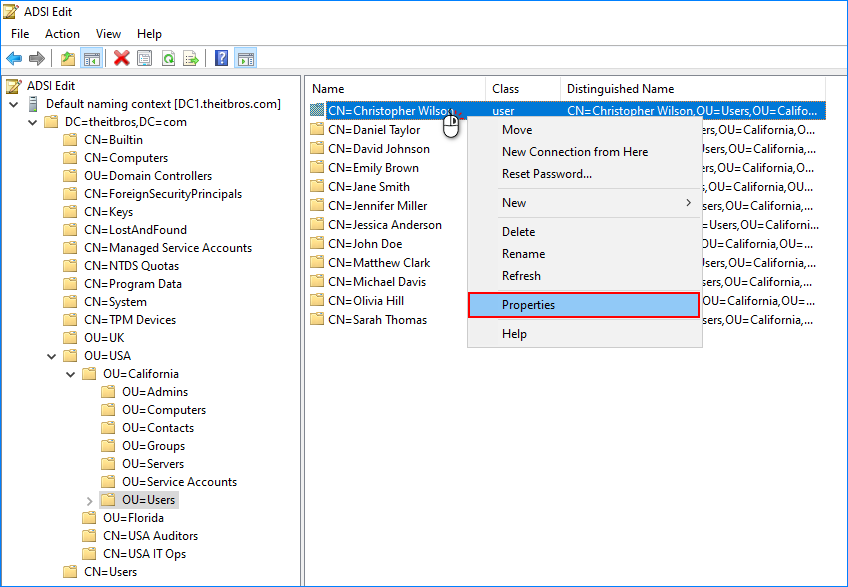Choose Move from the context menu
848x587 pixels.
point(585,130)
